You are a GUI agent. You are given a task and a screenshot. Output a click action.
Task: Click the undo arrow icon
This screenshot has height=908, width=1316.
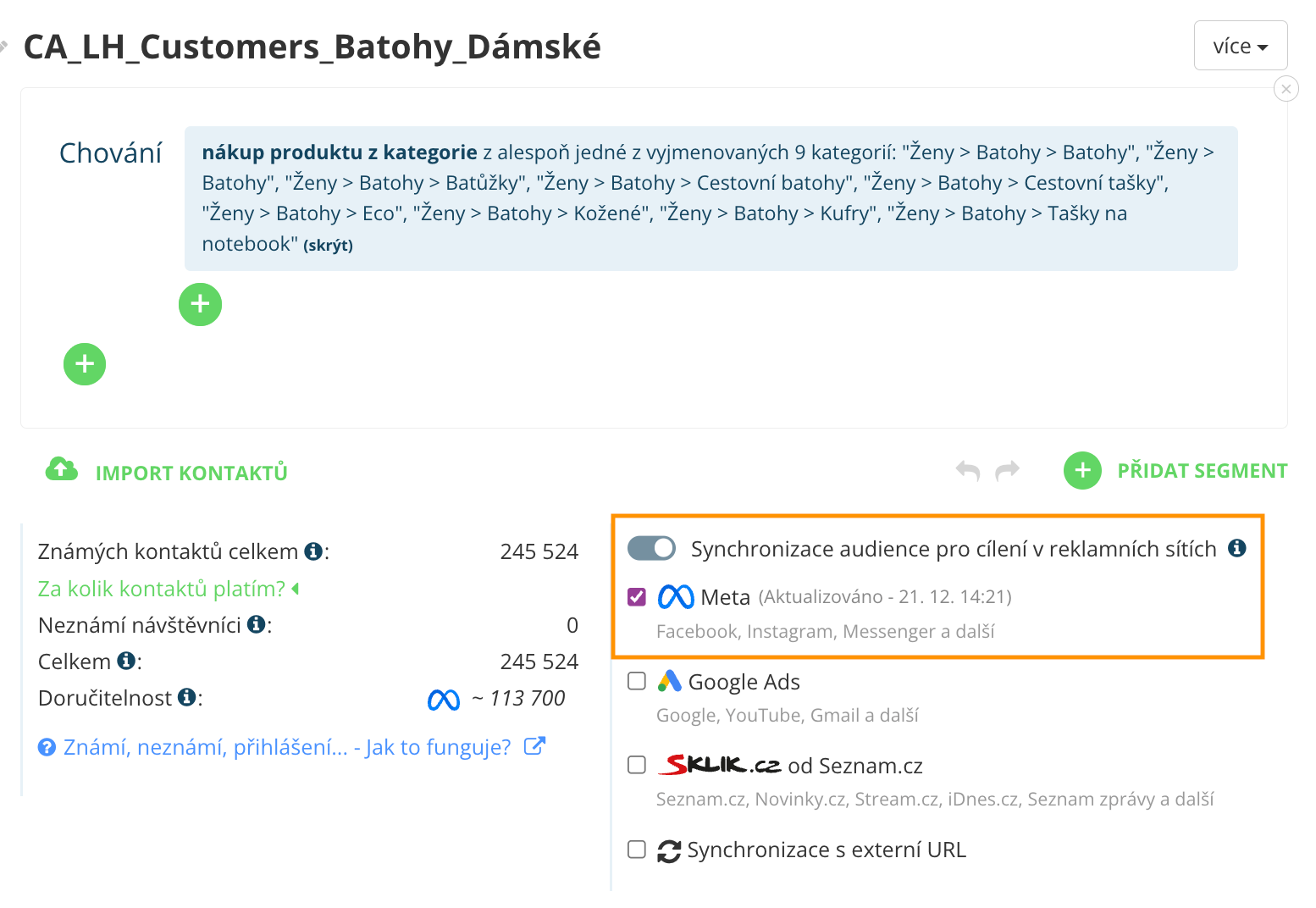[968, 470]
